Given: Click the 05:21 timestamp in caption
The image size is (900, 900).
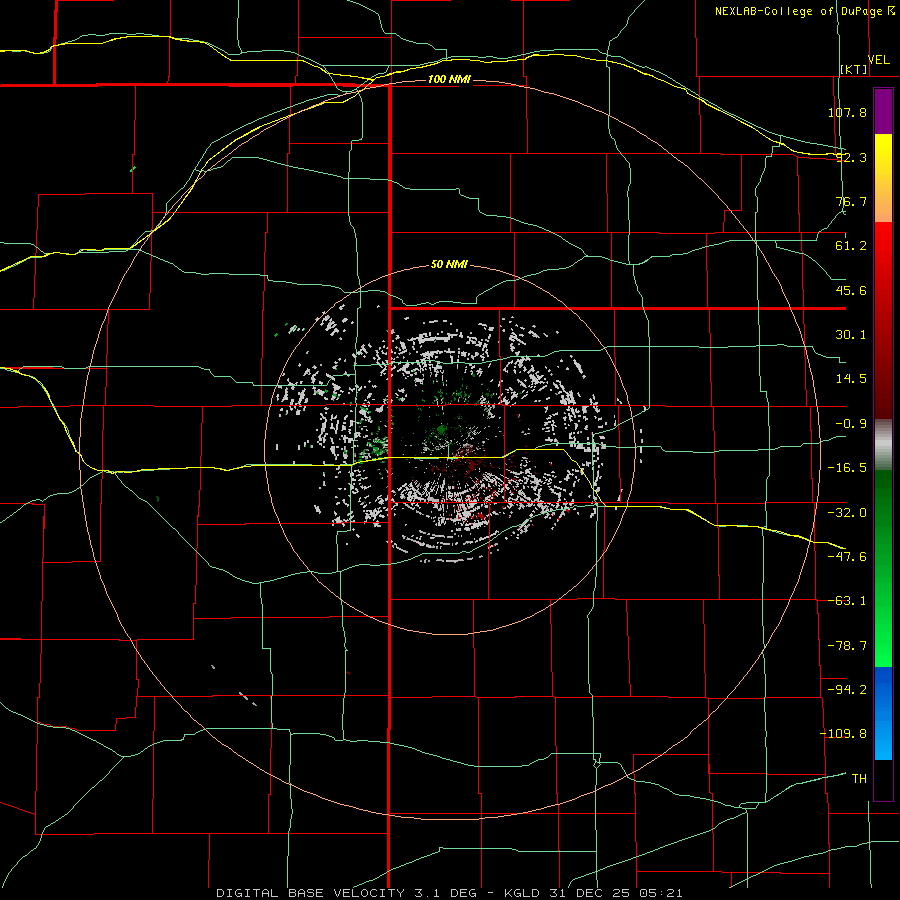Looking at the screenshot, I should point(663,893).
